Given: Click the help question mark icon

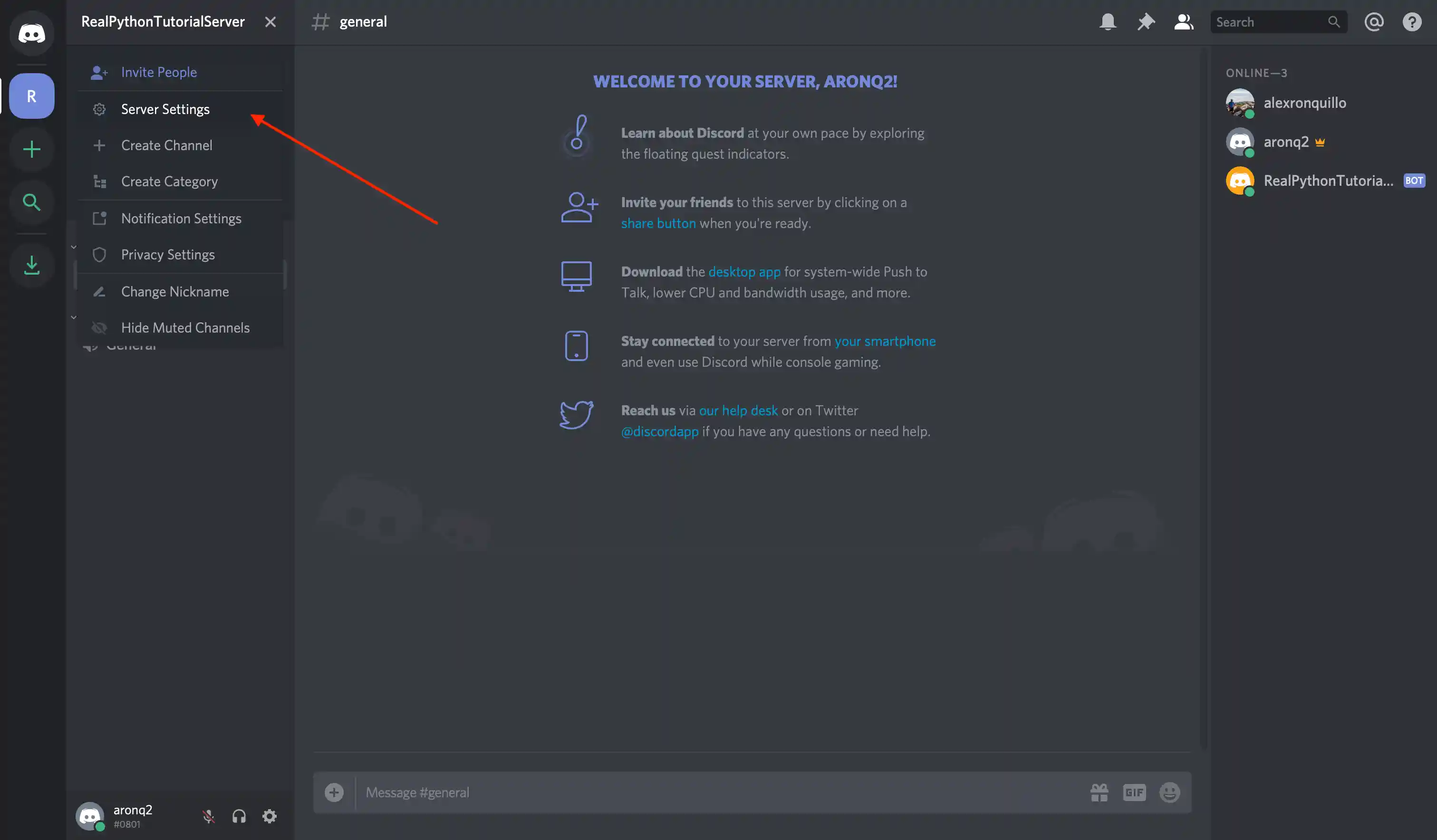Looking at the screenshot, I should [1411, 22].
